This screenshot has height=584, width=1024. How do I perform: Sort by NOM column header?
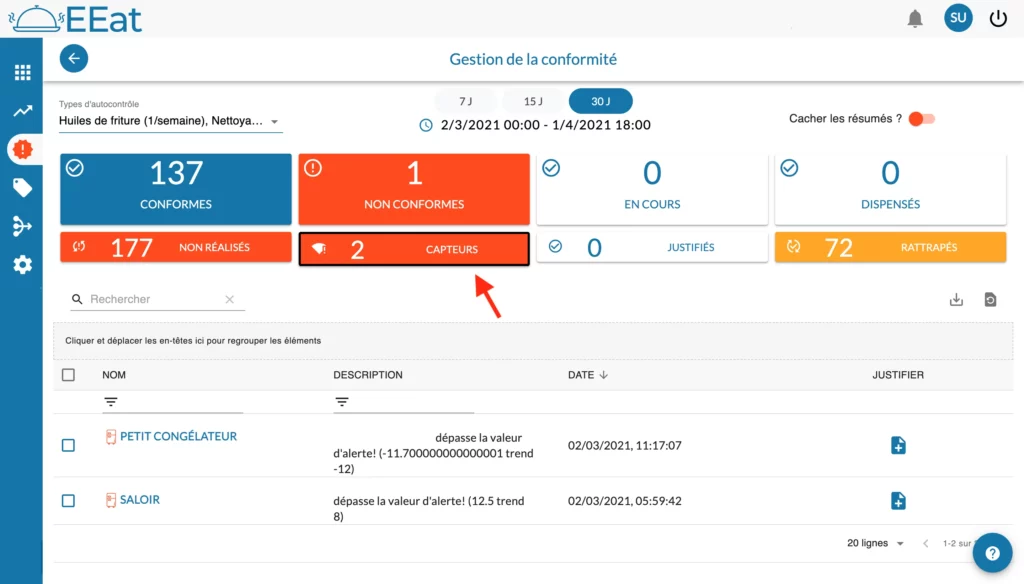(x=114, y=375)
